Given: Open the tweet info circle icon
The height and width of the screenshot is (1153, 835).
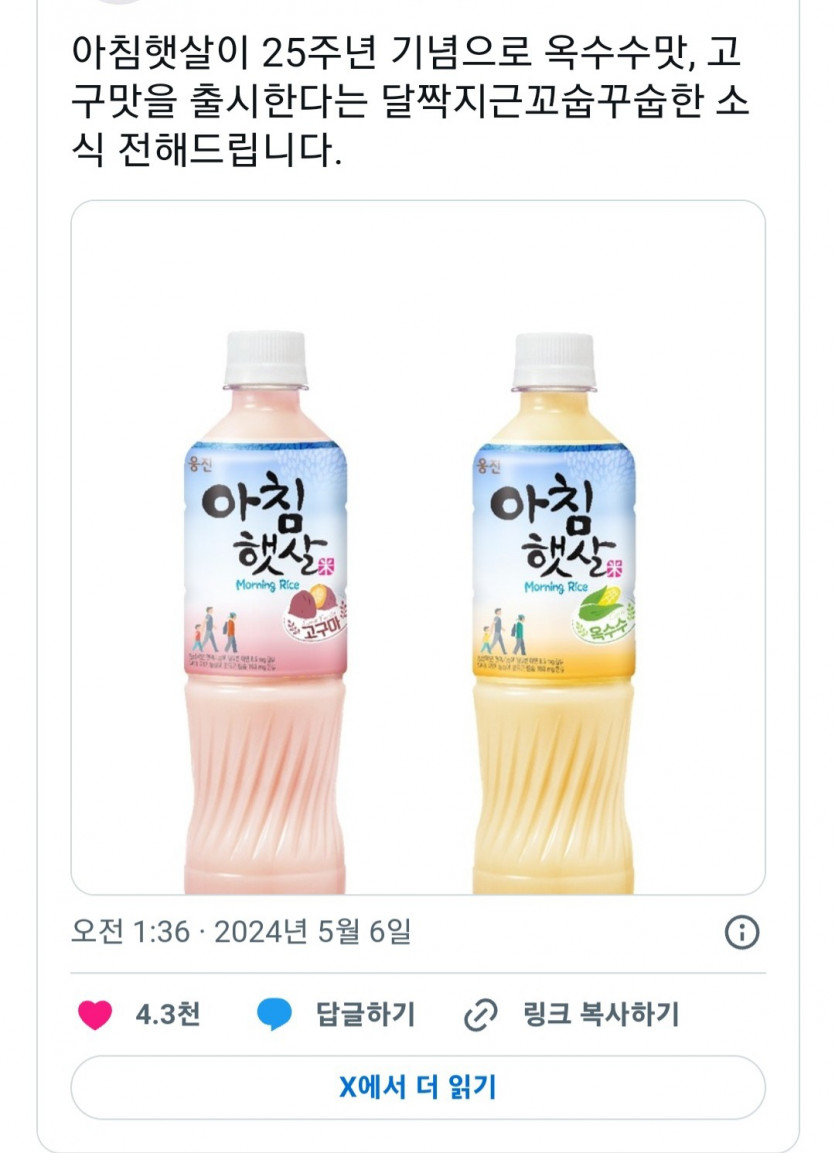Looking at the screenshot, I should 742,932.
